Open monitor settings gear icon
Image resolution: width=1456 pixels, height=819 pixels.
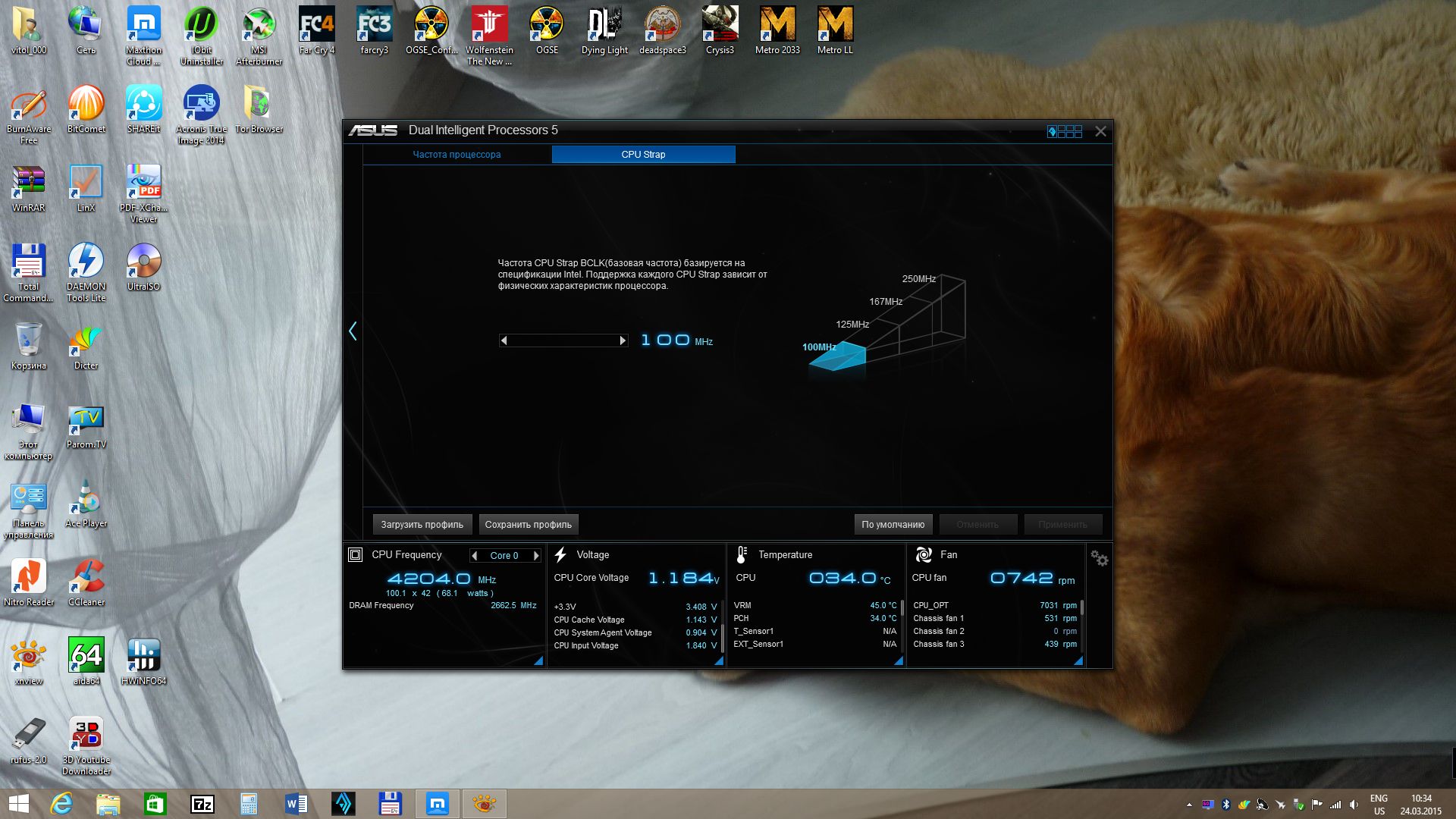click(x=1099, y=559)
